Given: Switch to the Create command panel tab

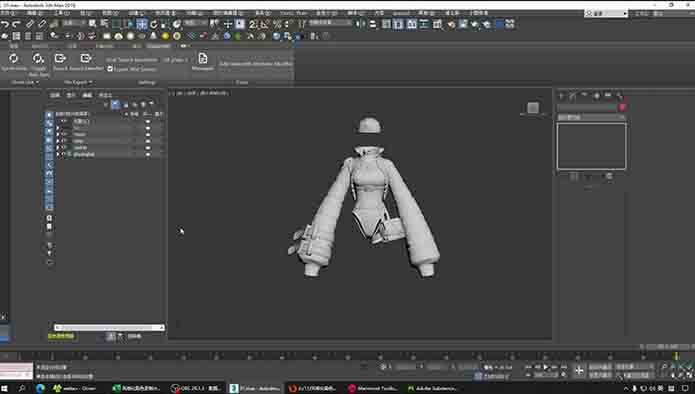Looking at the screenshot, I should tap(561, 95).
